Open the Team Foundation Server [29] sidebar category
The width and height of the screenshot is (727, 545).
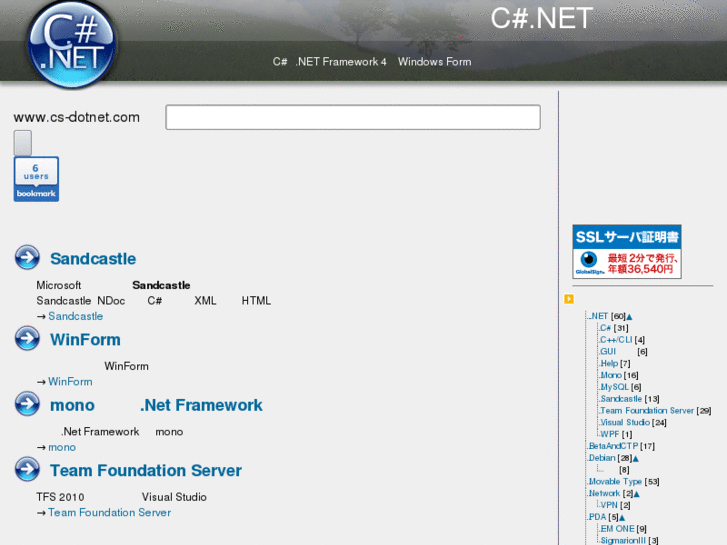[x=647, y=411]
